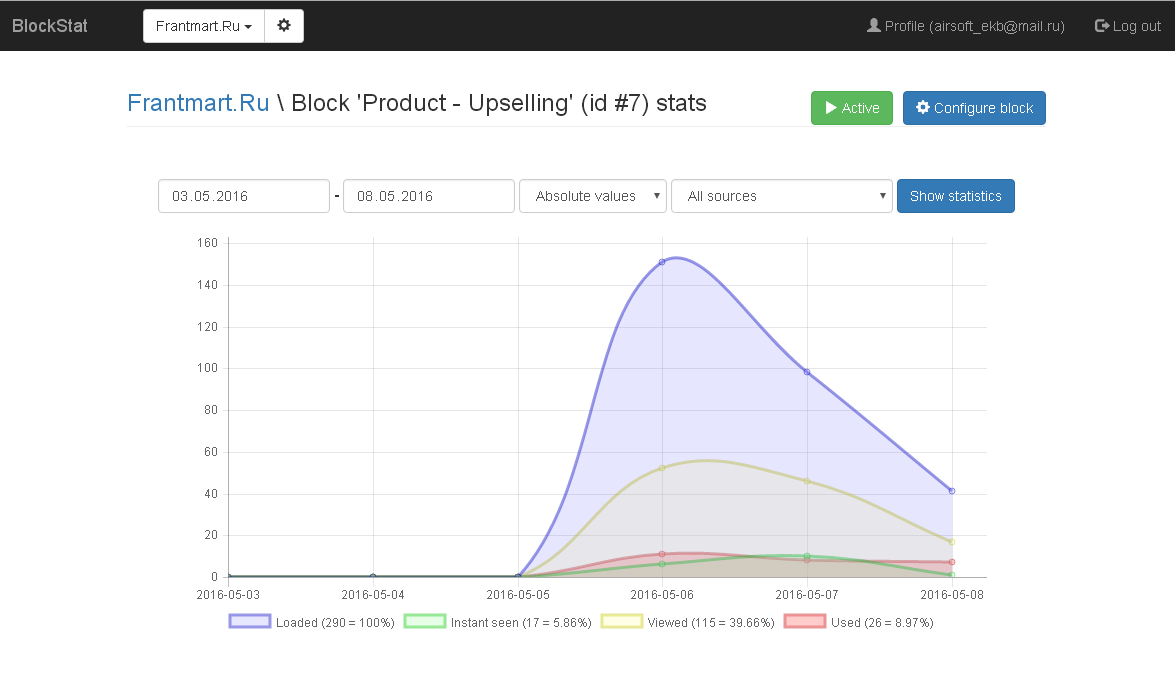Viewport: 1175px width, 695px height.
Task: Expand the Frantmart.Ru site dropdown
Action: 204,26
